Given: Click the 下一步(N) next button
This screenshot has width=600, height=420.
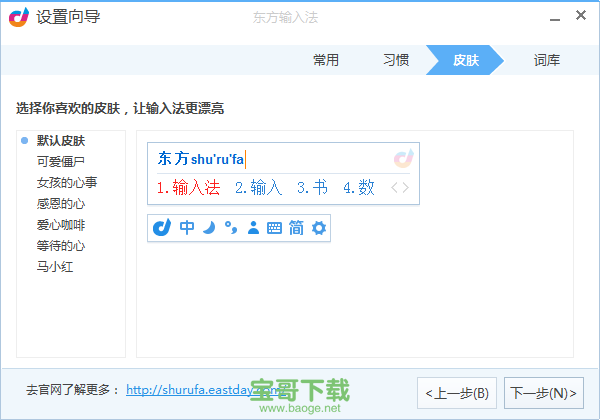Looking at the screenshot, I should 544,393.
